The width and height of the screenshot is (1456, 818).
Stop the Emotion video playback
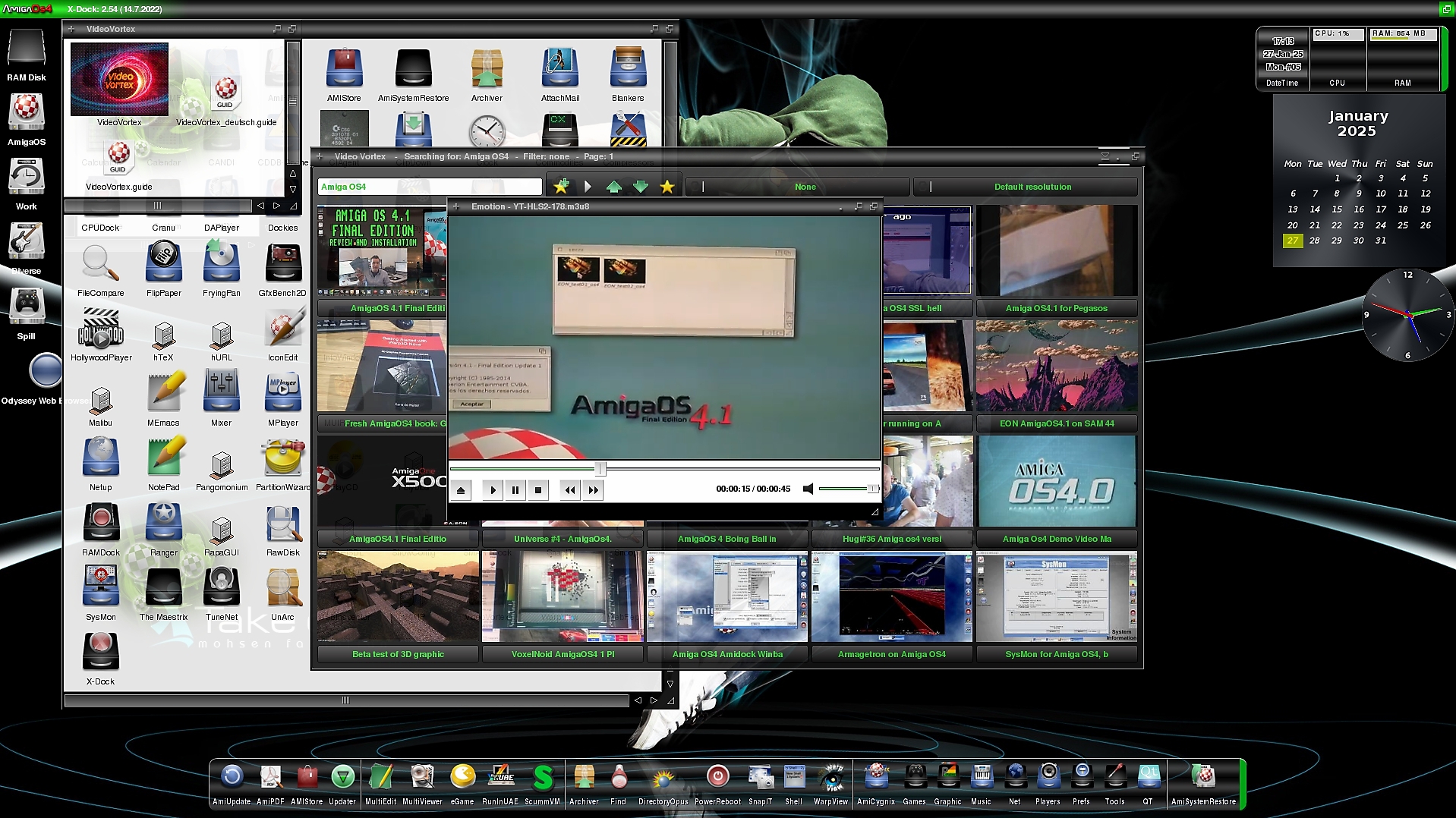pos(538,490)
